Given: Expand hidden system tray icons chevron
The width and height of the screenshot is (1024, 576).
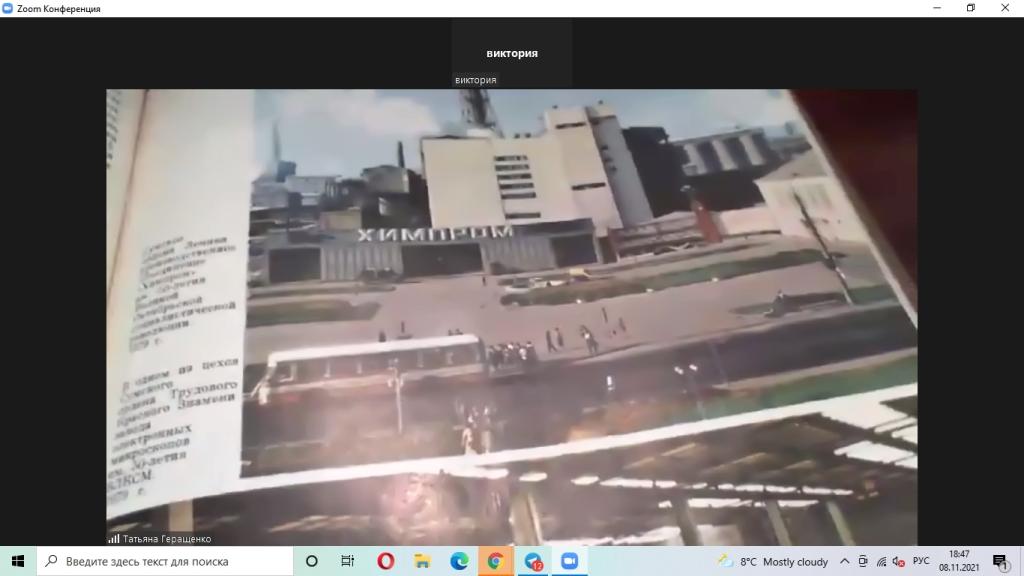Looking at the screenshot, I should click(x=845, y=561).
